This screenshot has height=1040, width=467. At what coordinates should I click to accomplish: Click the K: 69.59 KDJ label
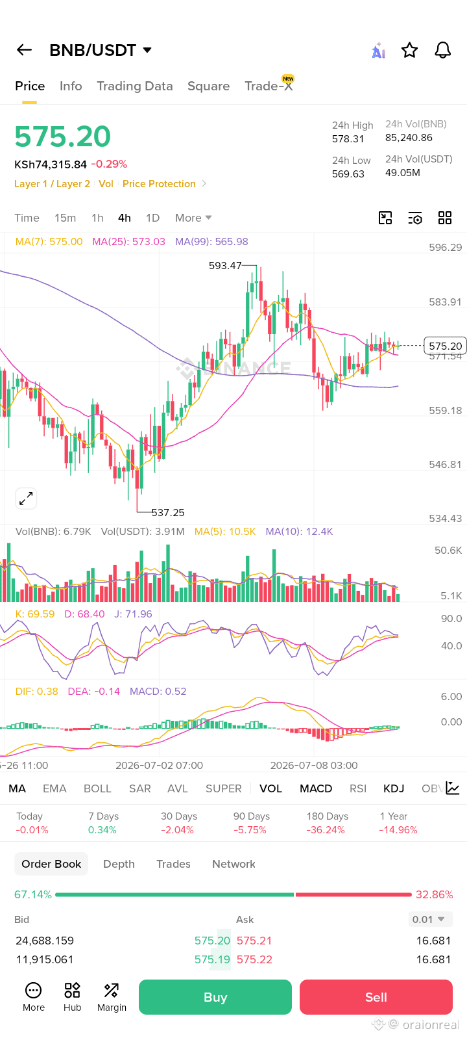[34, 614]
